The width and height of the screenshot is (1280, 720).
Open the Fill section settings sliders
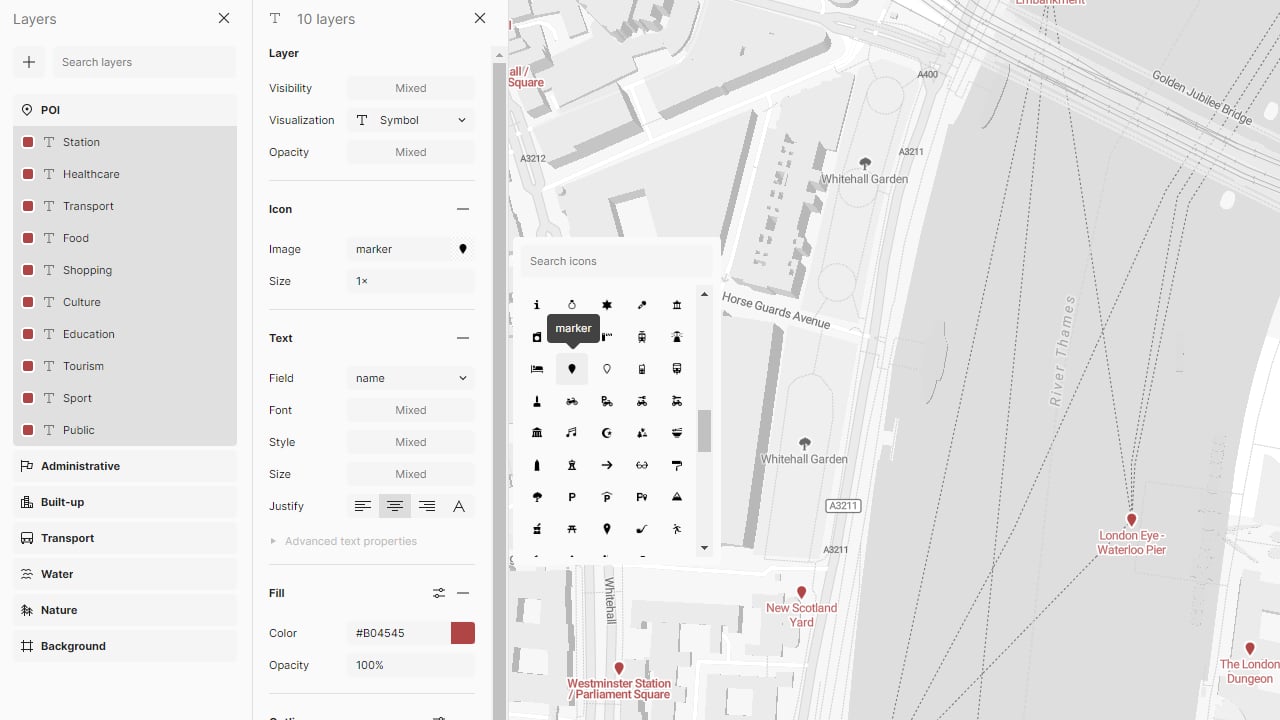point(439,593)
